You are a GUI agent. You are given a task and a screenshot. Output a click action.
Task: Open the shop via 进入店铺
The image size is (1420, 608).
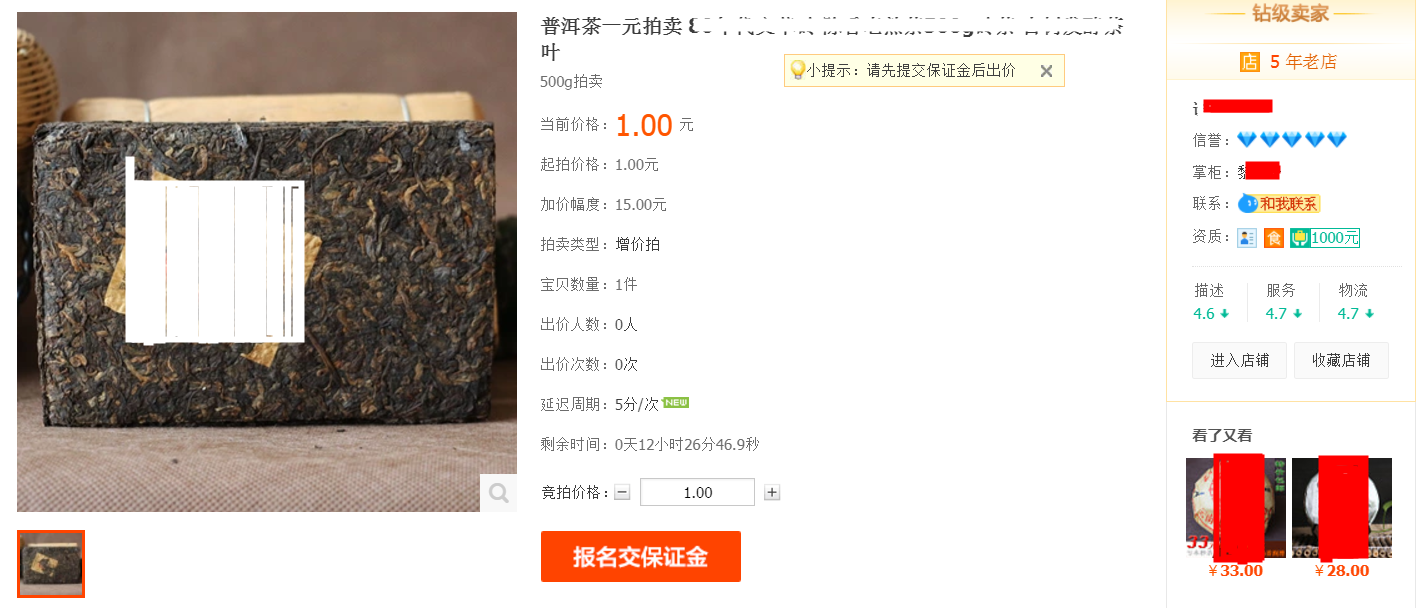tap(1239, 360)
